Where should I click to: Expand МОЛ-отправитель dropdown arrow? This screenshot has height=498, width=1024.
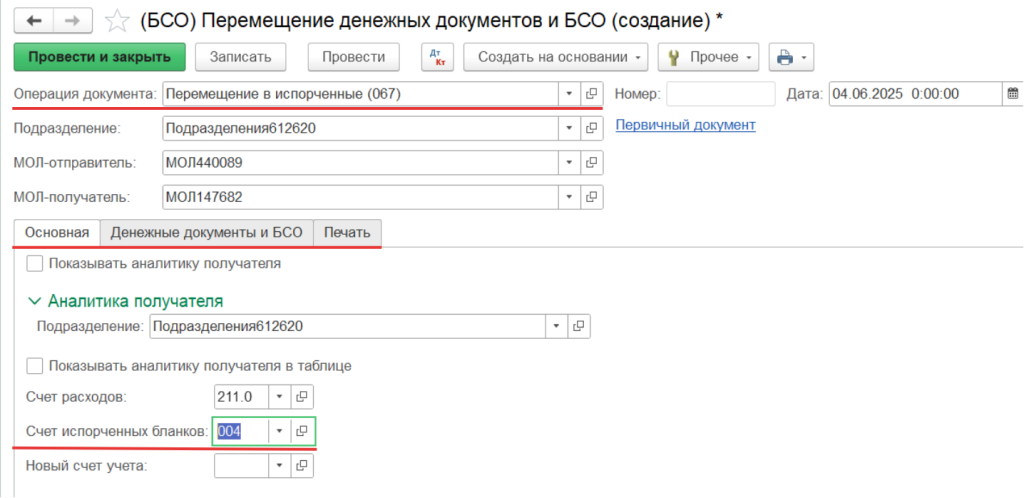569,163
